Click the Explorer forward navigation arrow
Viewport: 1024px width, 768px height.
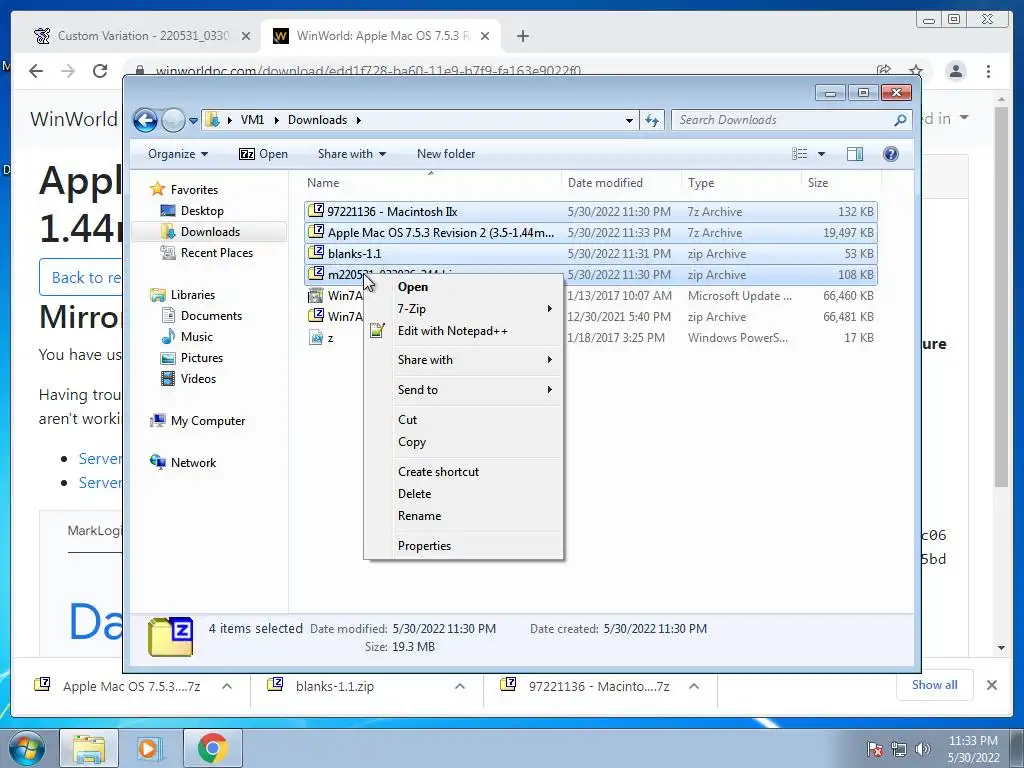click(173, 120)
